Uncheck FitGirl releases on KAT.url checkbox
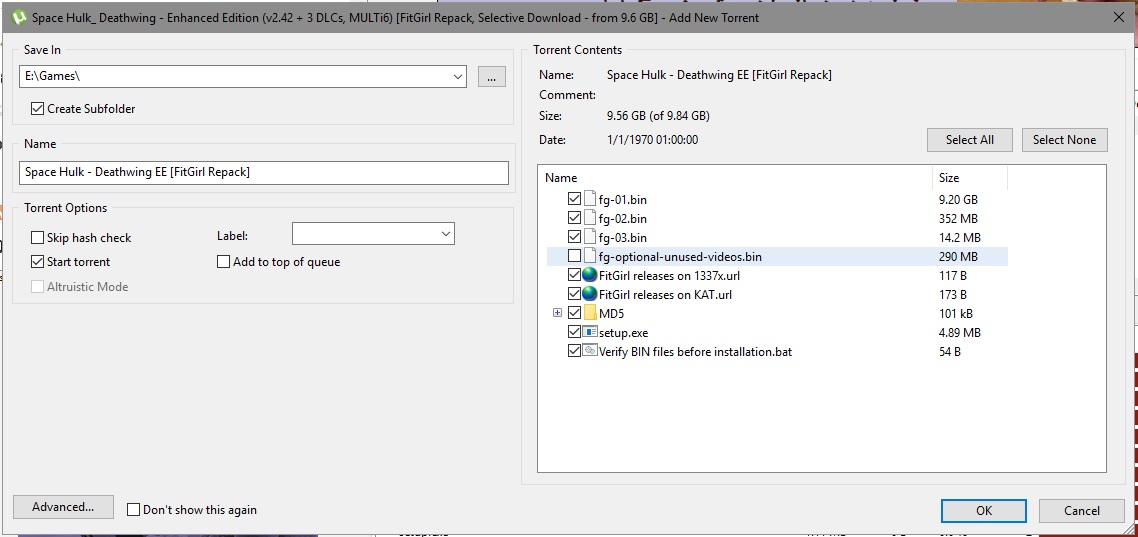 [x=574, y=294]
